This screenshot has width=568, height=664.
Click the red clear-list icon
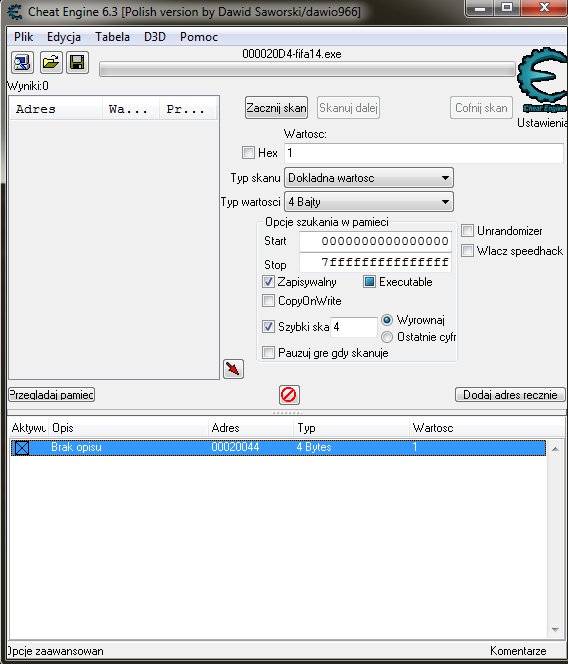coord(289,395)
